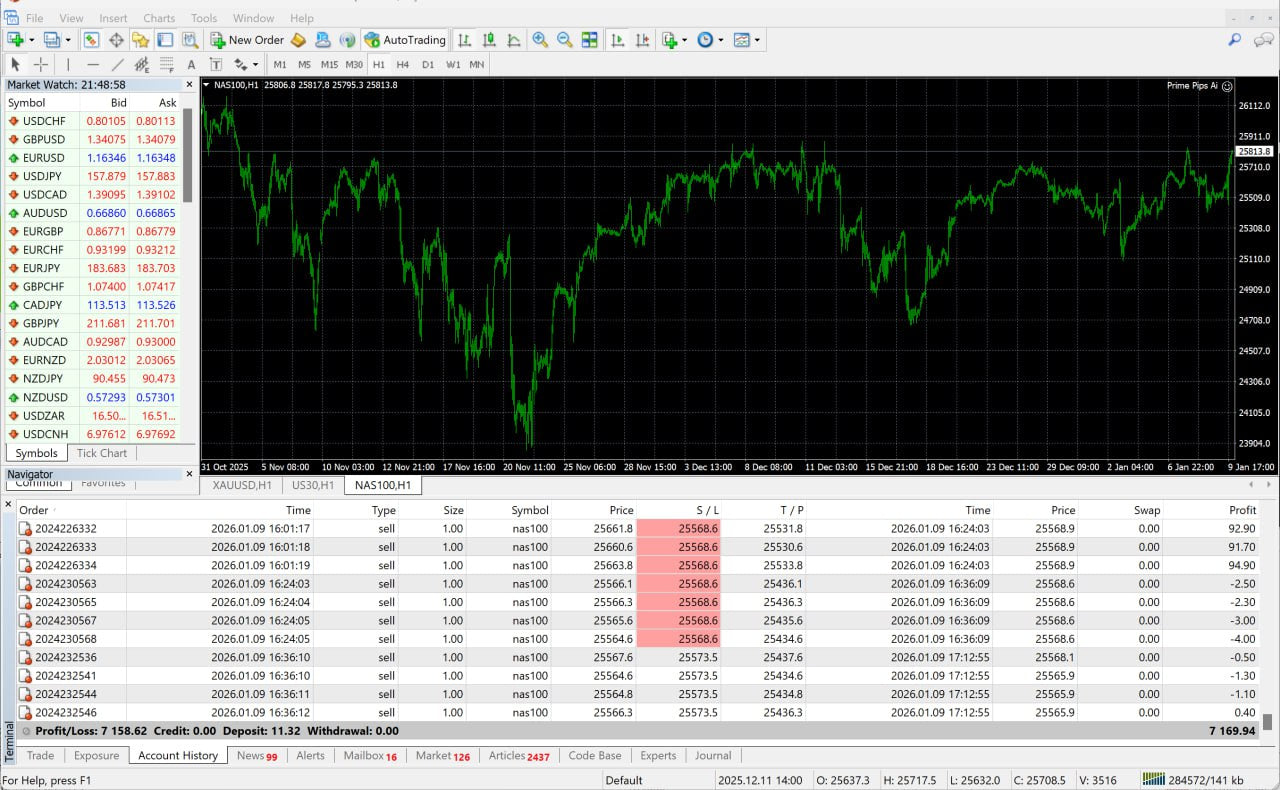Switch to the XAUUSD,H1 chart tab

[240, 486]
